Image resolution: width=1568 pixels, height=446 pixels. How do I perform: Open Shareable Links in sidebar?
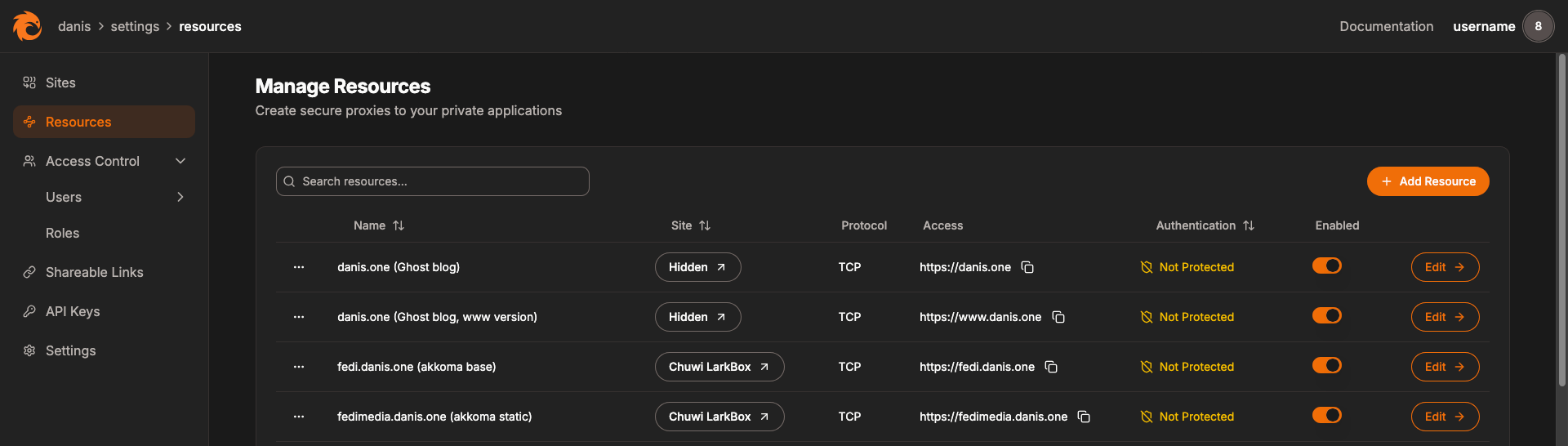pyautogui.click(x=94, y=272)
